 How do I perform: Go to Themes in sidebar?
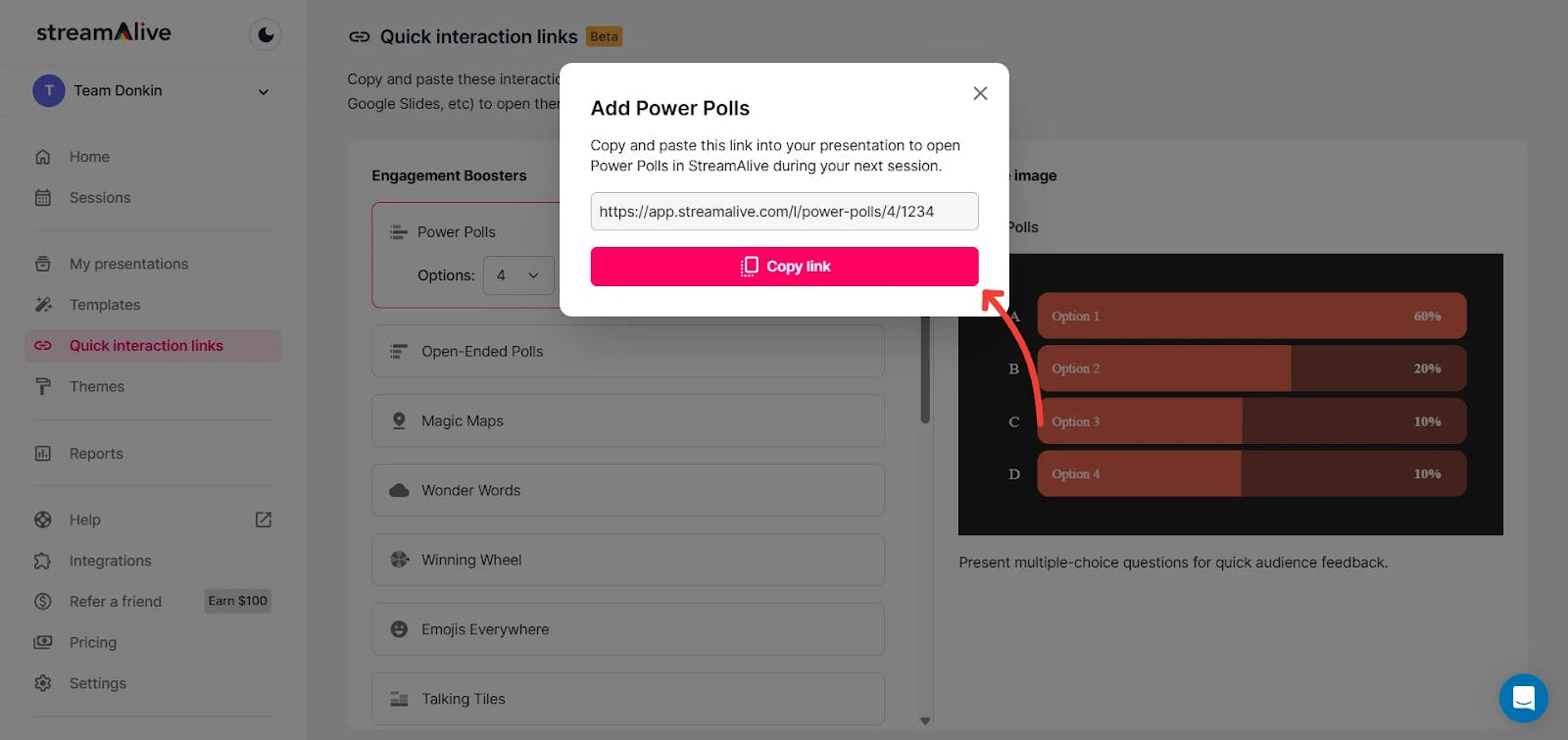point(97,386)
